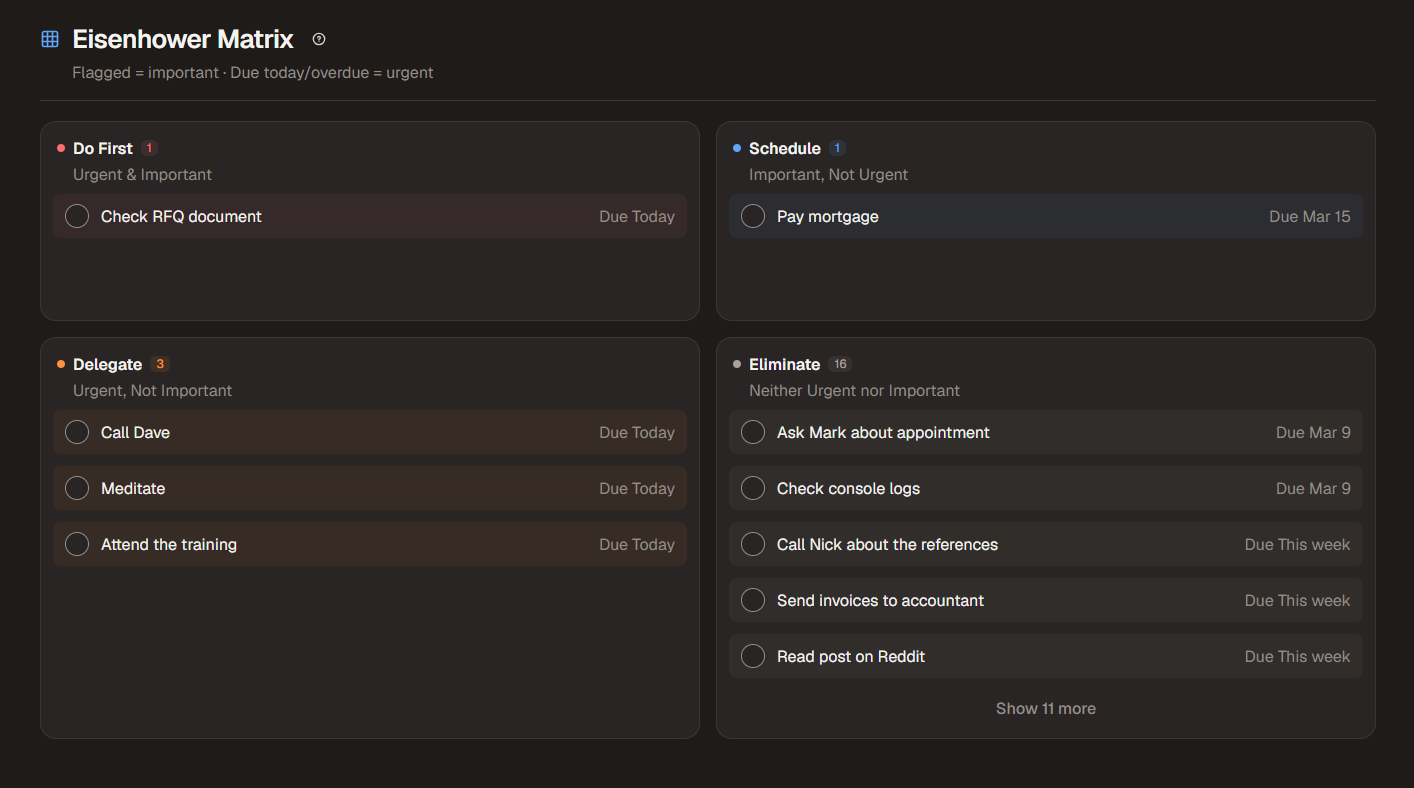Mark Check RFQ document as complete
Viewport: 1414px width, 788px height.
coord(77,216)
